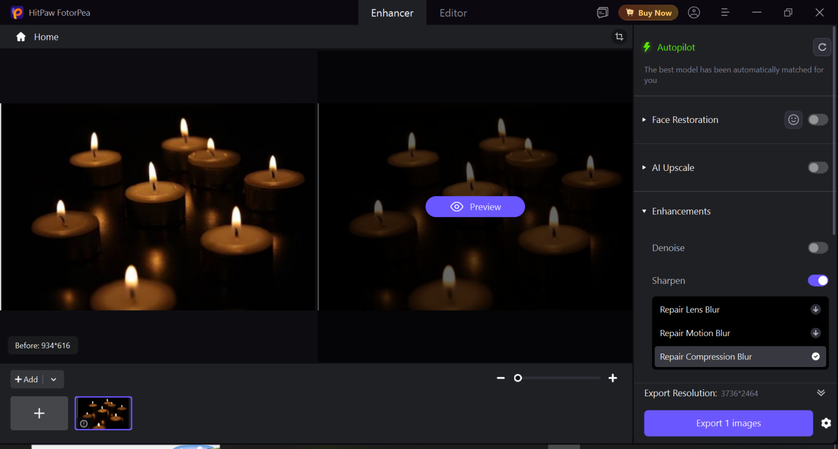Open the user account profile icon
Viewport: 838px width, 449px height.
click(694, 13)
